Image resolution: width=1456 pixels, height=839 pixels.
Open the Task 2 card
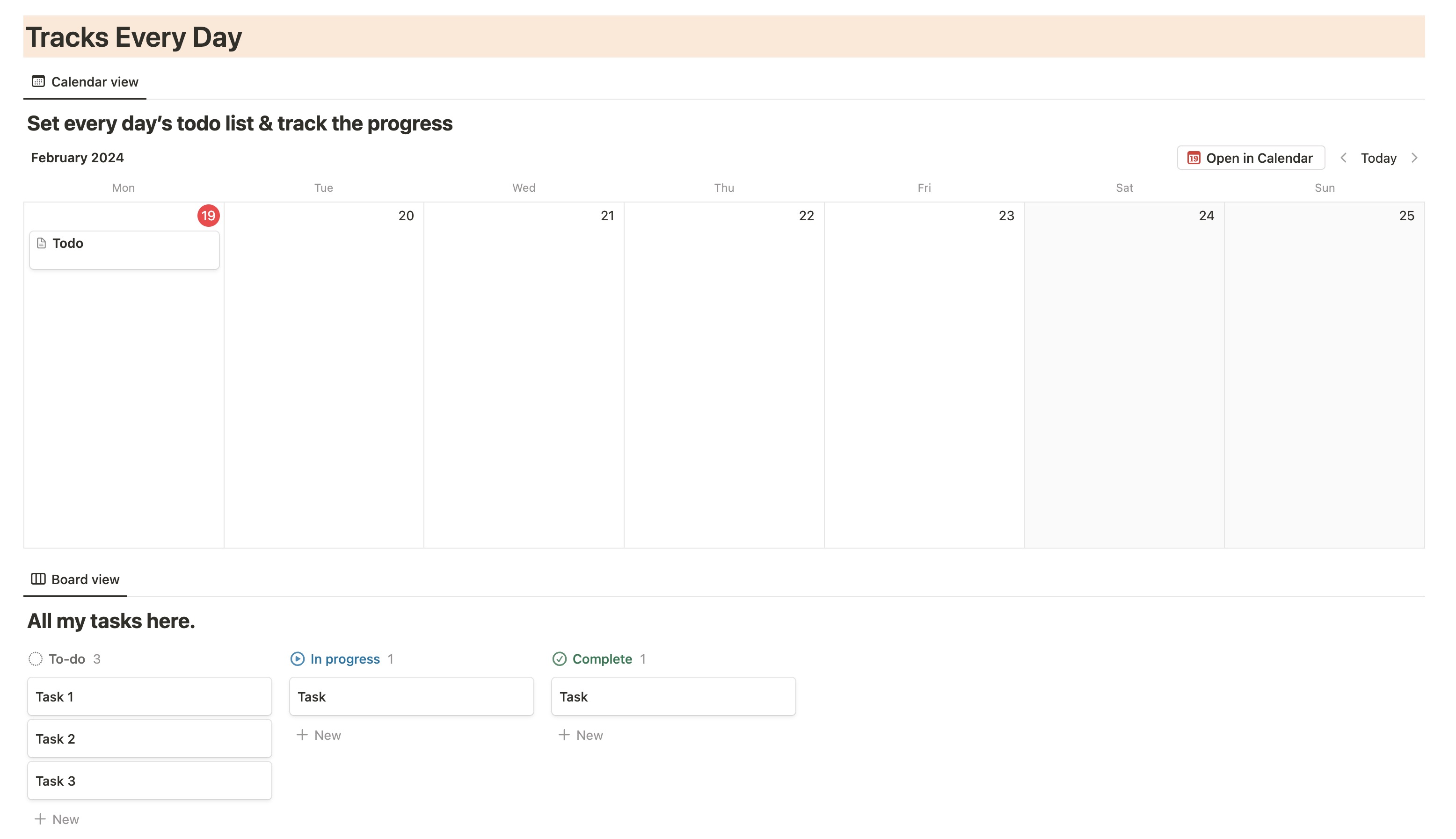(149, 739)
